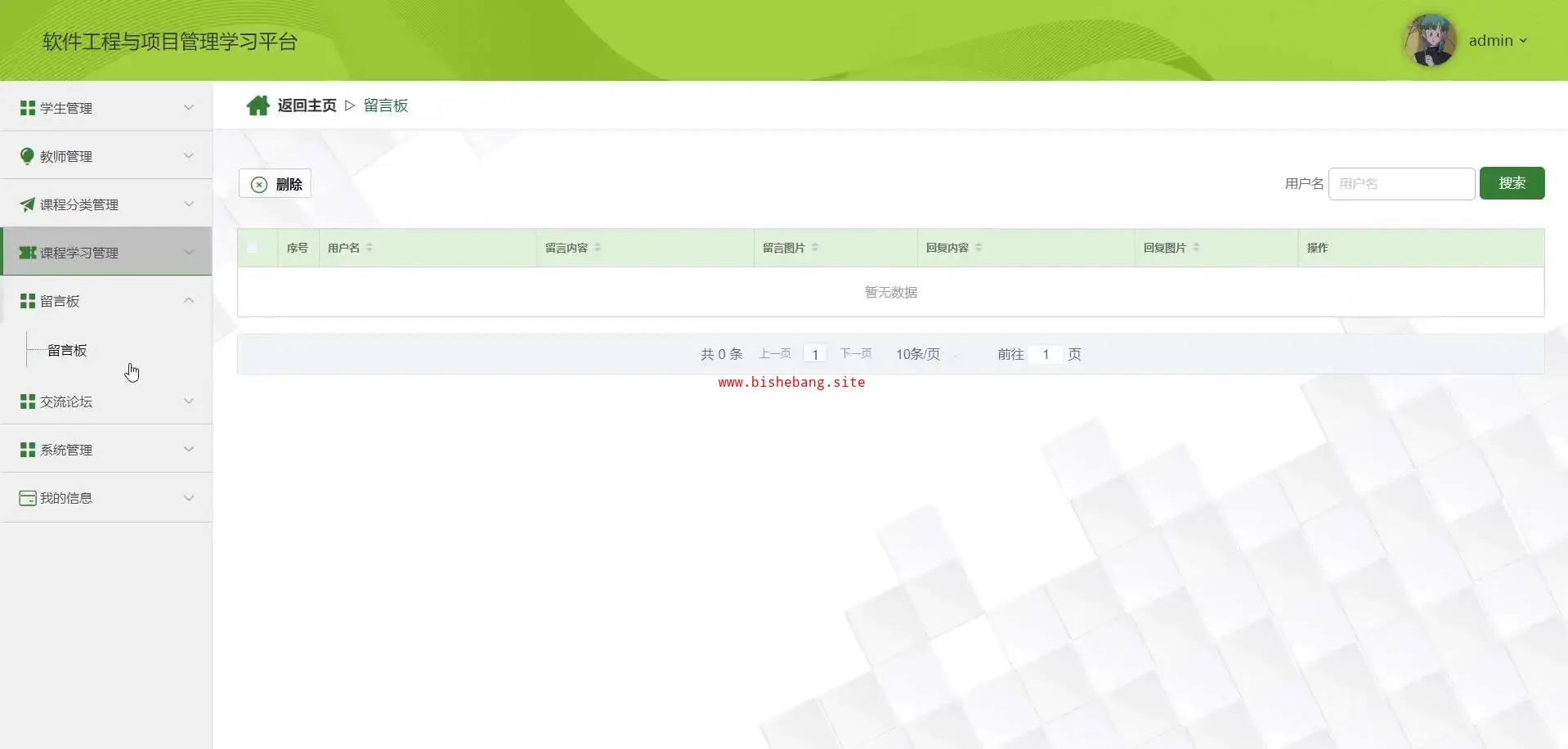Expand the 课程学习管理 menu chevron
Viewport: 1568px width, 749px height.
189,252
